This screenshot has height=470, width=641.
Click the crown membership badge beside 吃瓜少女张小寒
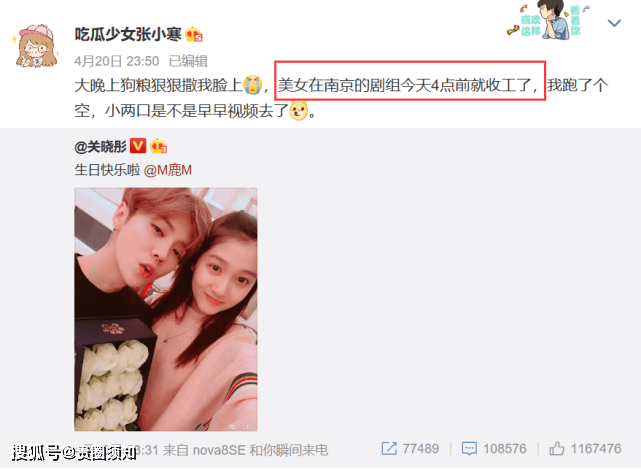pyautogui.click(x=194, y=35)
